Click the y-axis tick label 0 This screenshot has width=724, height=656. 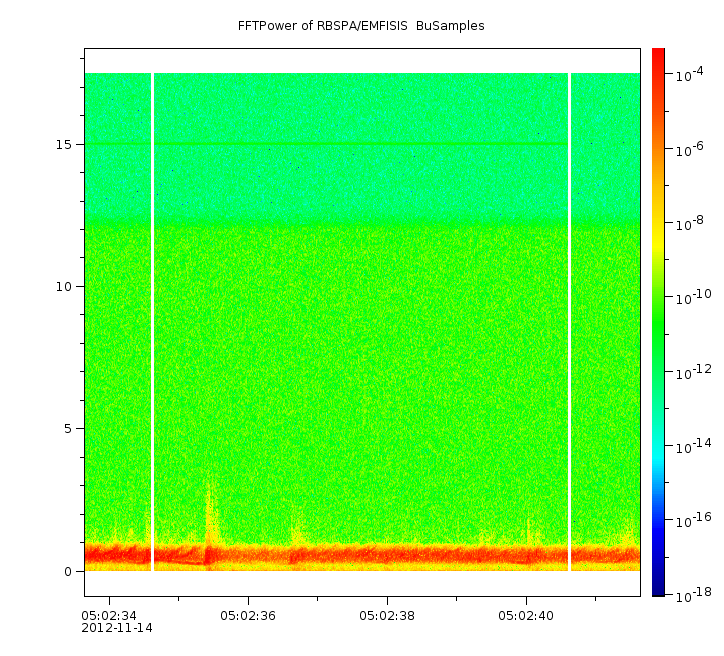(69, 571)
